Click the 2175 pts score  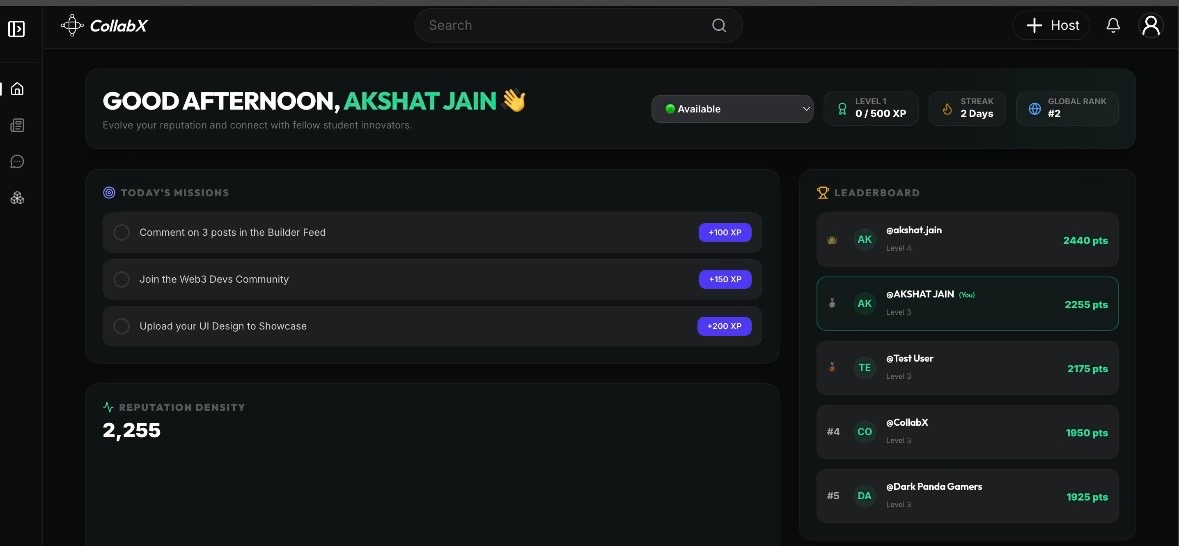click(x=1087, y=369)
